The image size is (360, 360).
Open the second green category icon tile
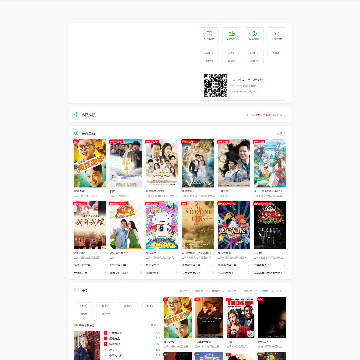[x=232, y=35]
